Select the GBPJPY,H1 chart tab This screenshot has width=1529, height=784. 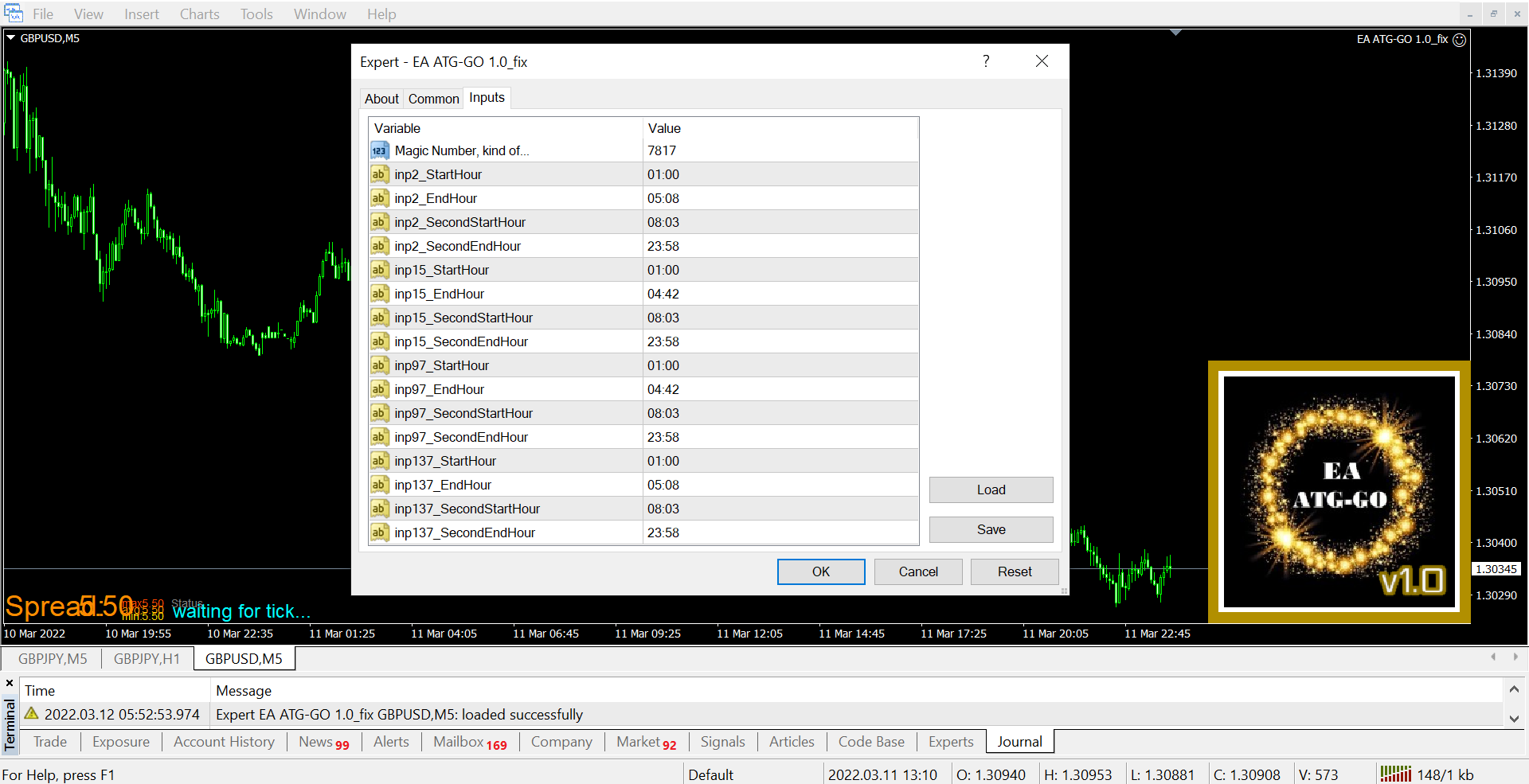pos(147,659)
